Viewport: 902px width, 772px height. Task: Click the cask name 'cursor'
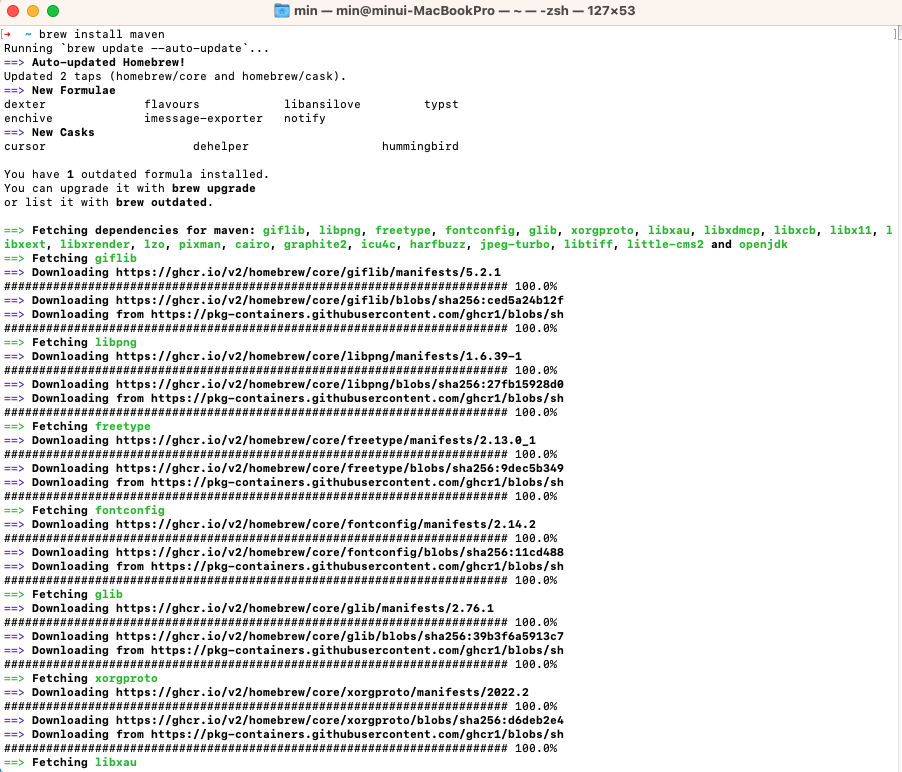pyautogui.click(x=25, y=146)
